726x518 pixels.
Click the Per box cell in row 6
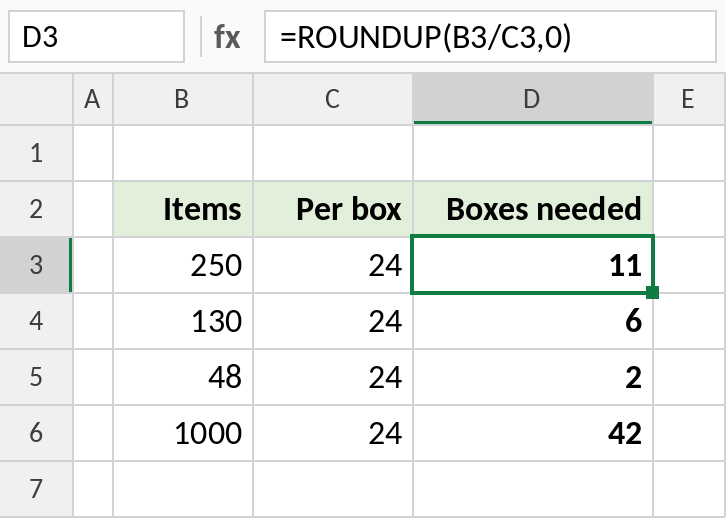(x=332, y=433)
